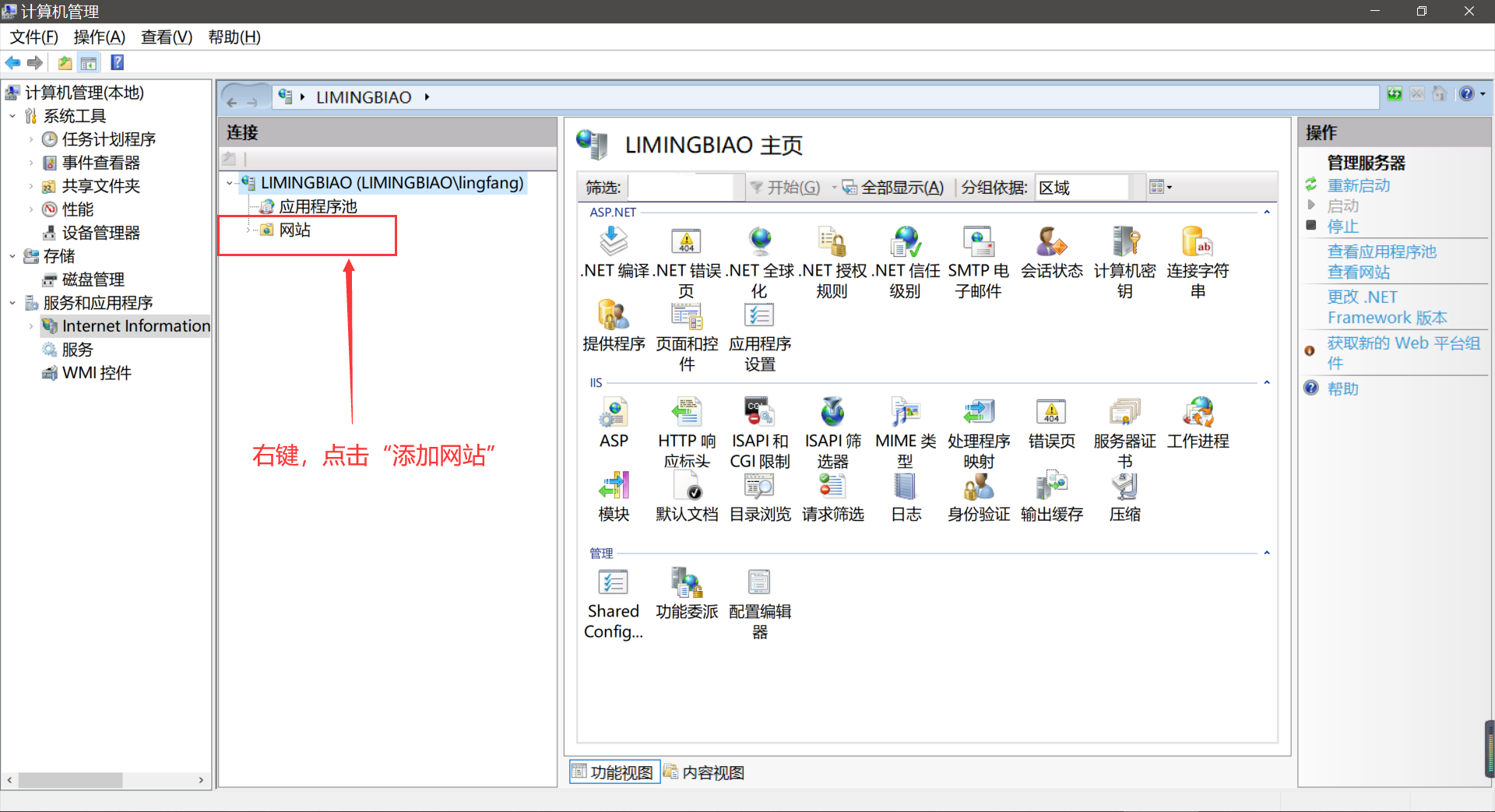Open the .NET 全球化 feature icon
The width and height of the screenshot is (1495, 812).
coord(759,242)
